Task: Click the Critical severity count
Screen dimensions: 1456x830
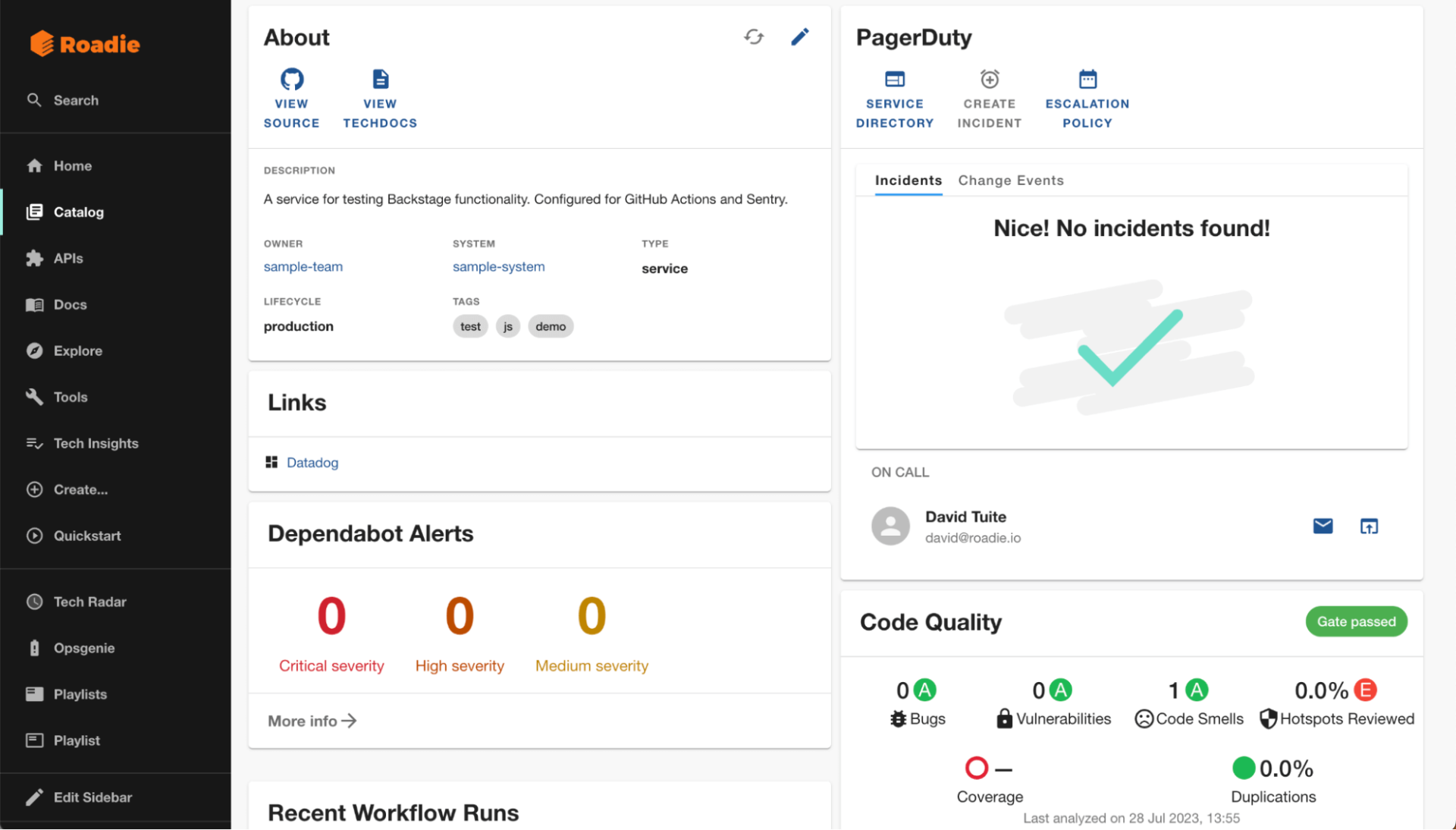Action: (331, 616)
